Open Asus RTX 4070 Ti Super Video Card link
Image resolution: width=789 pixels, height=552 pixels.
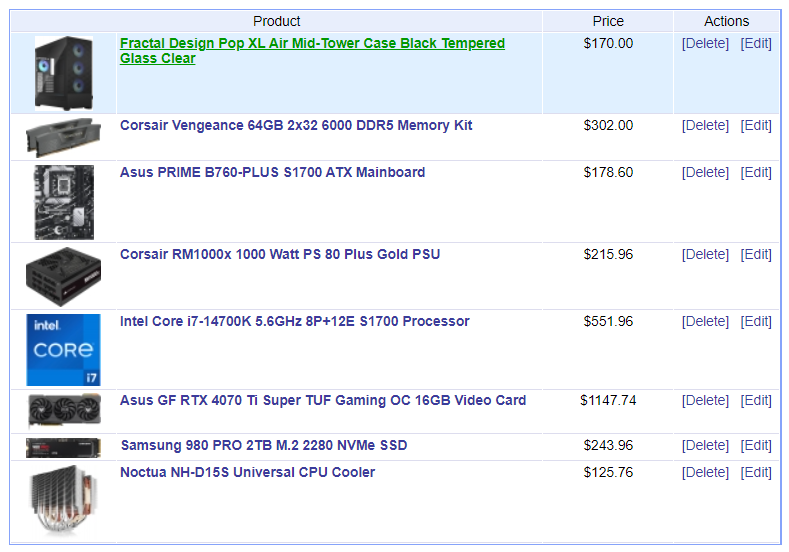(323, 401)
